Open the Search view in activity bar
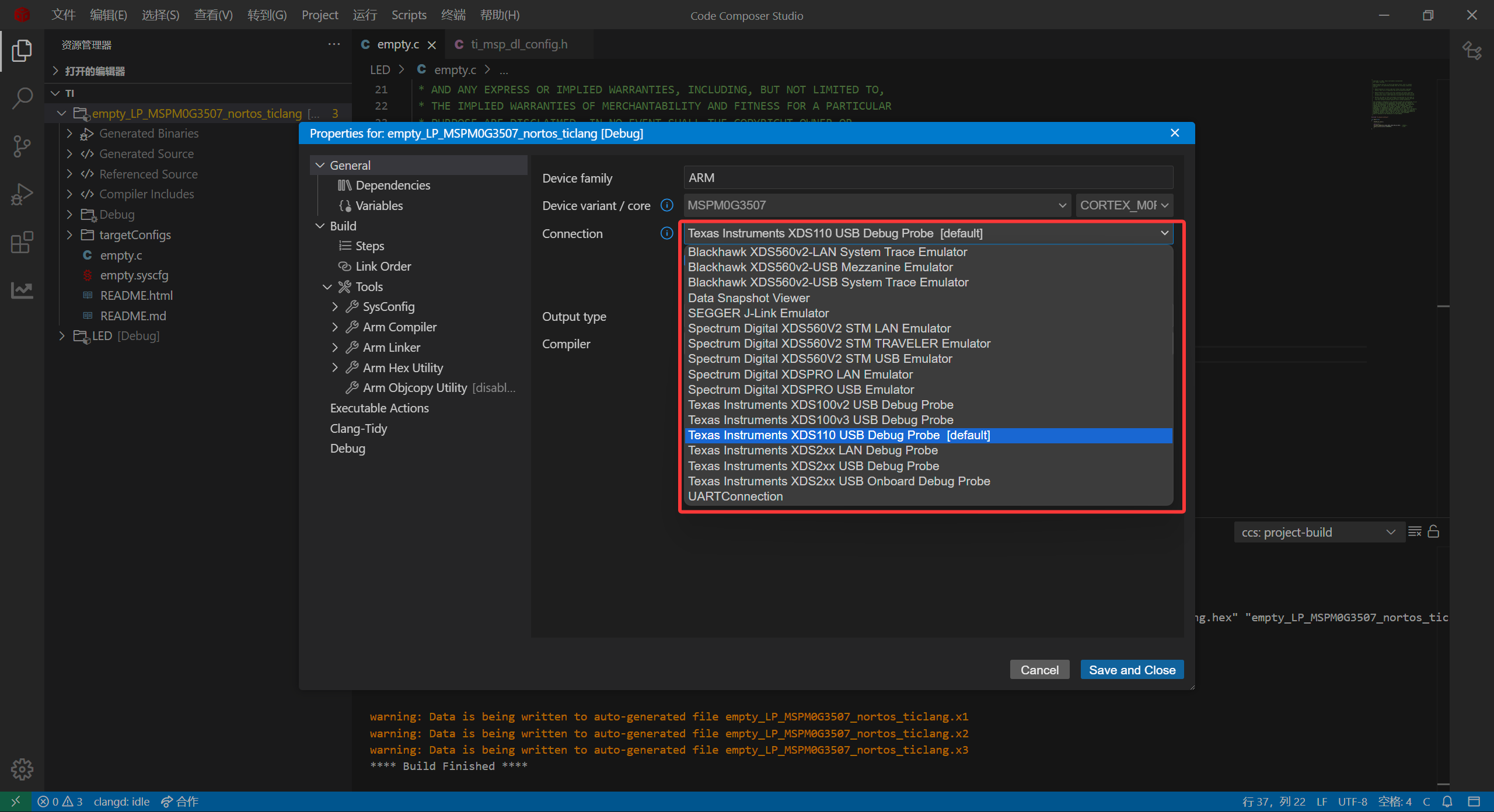Viewport: 1494px width, 812px height. pyautogui.click(x=22, y=98)
